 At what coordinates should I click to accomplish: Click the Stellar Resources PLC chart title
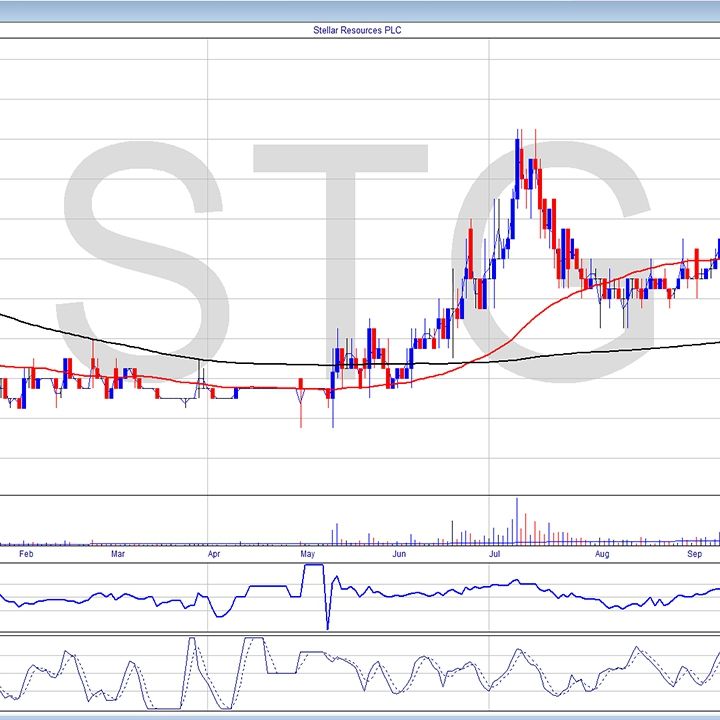pyautogui.click(x=358, y=30)
